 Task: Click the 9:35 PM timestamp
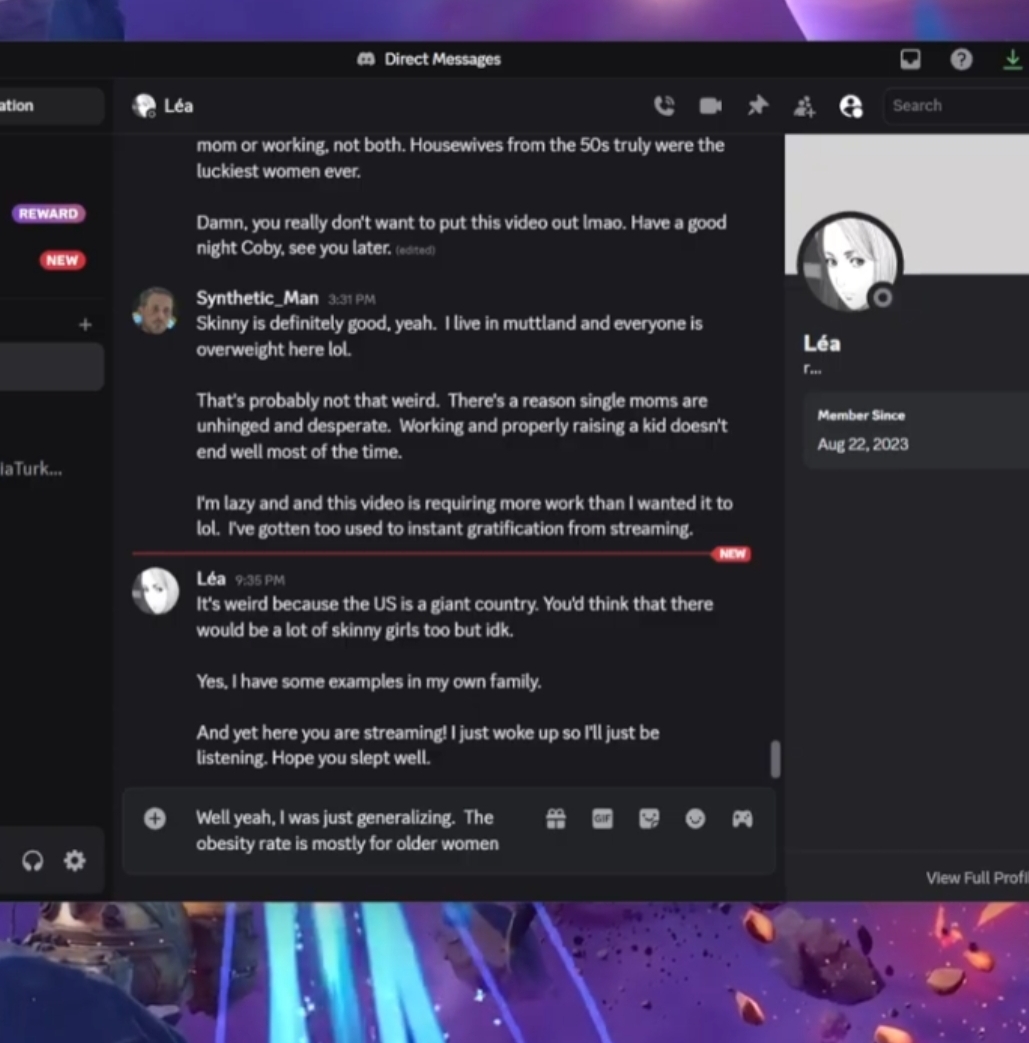point(259,581)
